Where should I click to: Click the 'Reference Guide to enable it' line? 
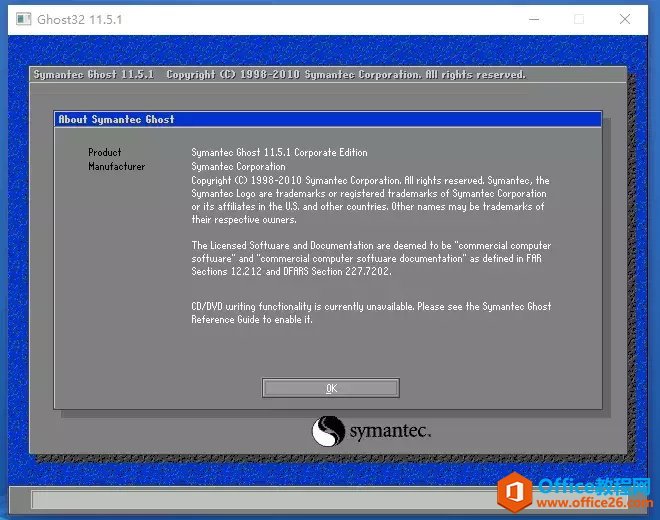pos(252,320)
